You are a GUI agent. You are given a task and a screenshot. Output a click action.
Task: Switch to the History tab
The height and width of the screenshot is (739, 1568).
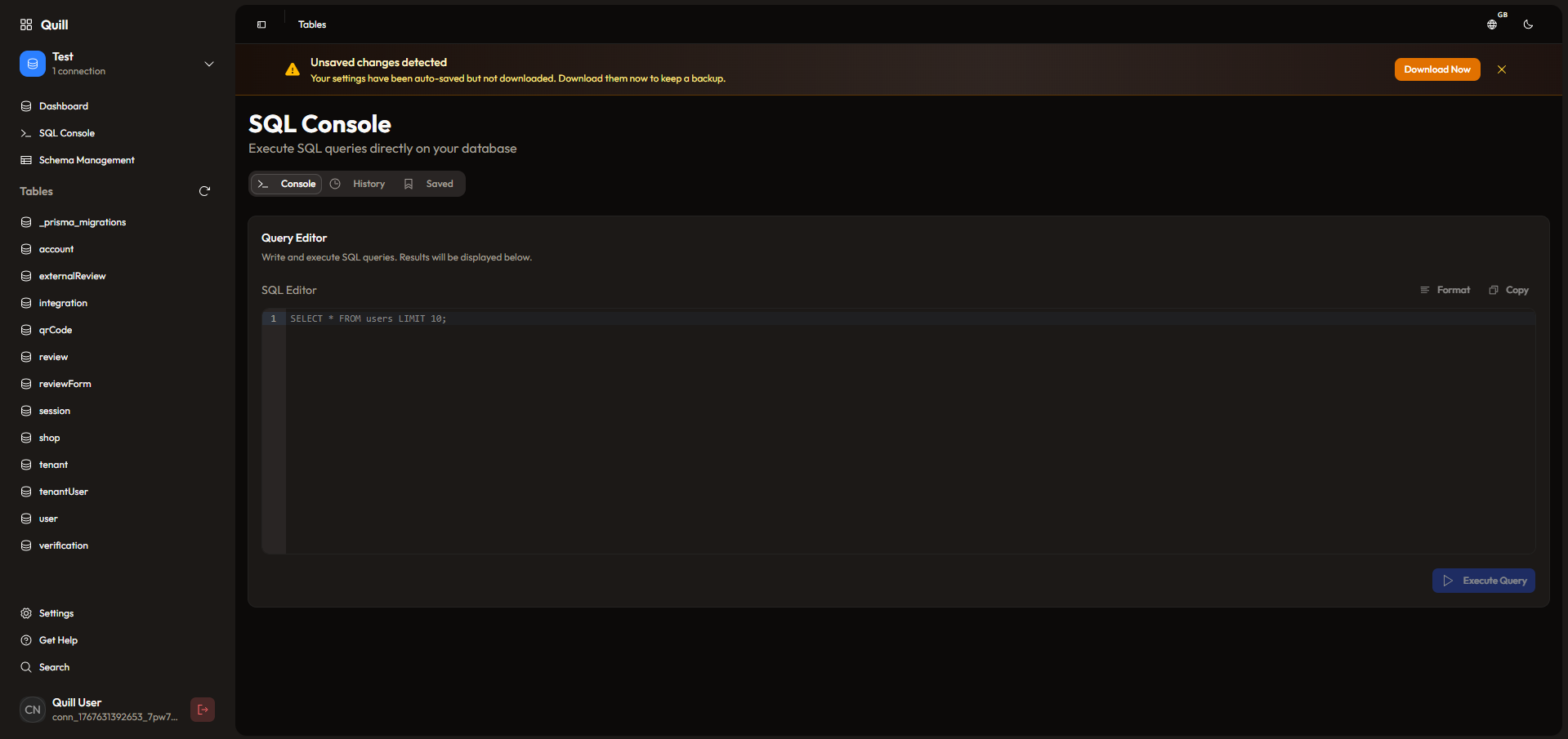[x=358, y=184]
